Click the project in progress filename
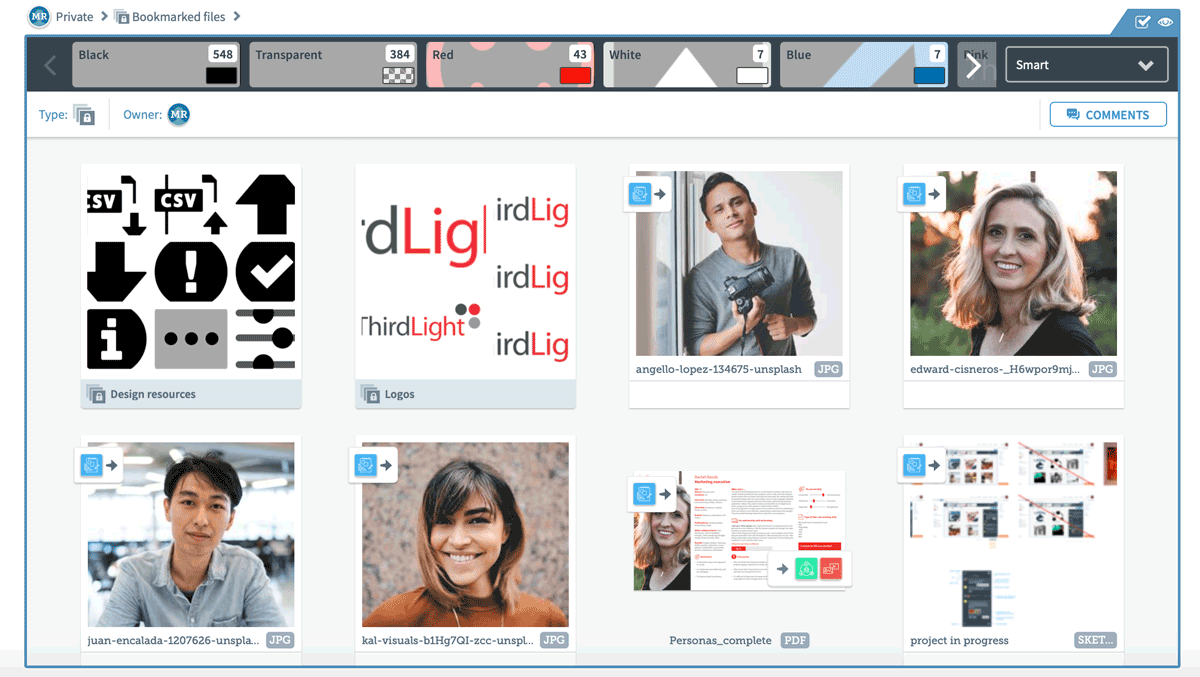Viewport: 1200px width, 677px height. click(x=959, y=640)
